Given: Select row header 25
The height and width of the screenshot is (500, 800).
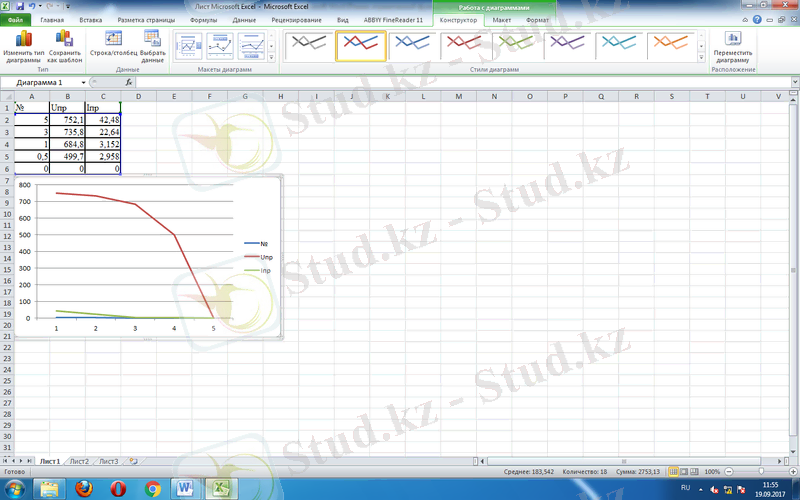Looking at the screenshot, I should 7,381.
